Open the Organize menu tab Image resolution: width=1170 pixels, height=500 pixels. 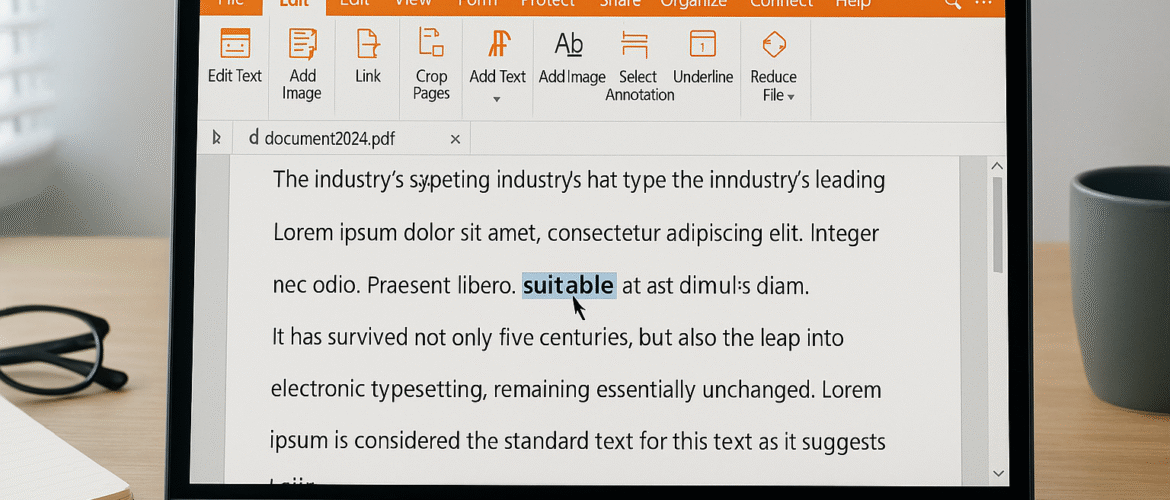[x=692, y=3]
